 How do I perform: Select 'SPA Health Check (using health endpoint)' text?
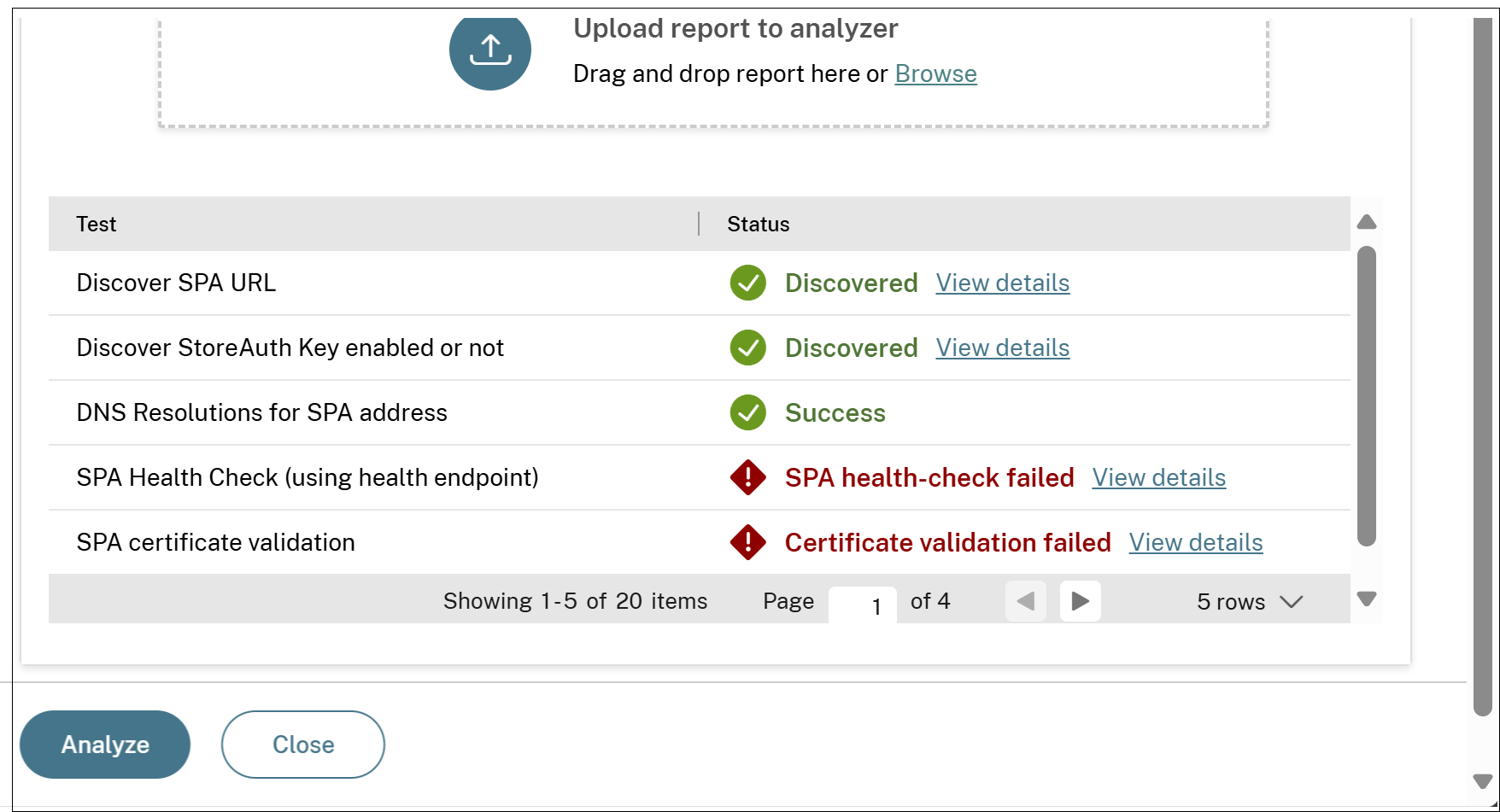[308, 477]
